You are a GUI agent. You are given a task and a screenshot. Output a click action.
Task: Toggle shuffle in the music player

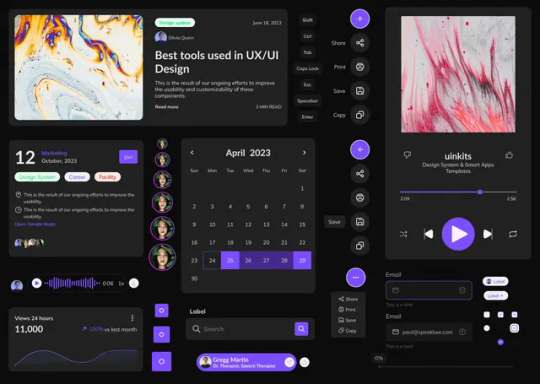[404, 234]
